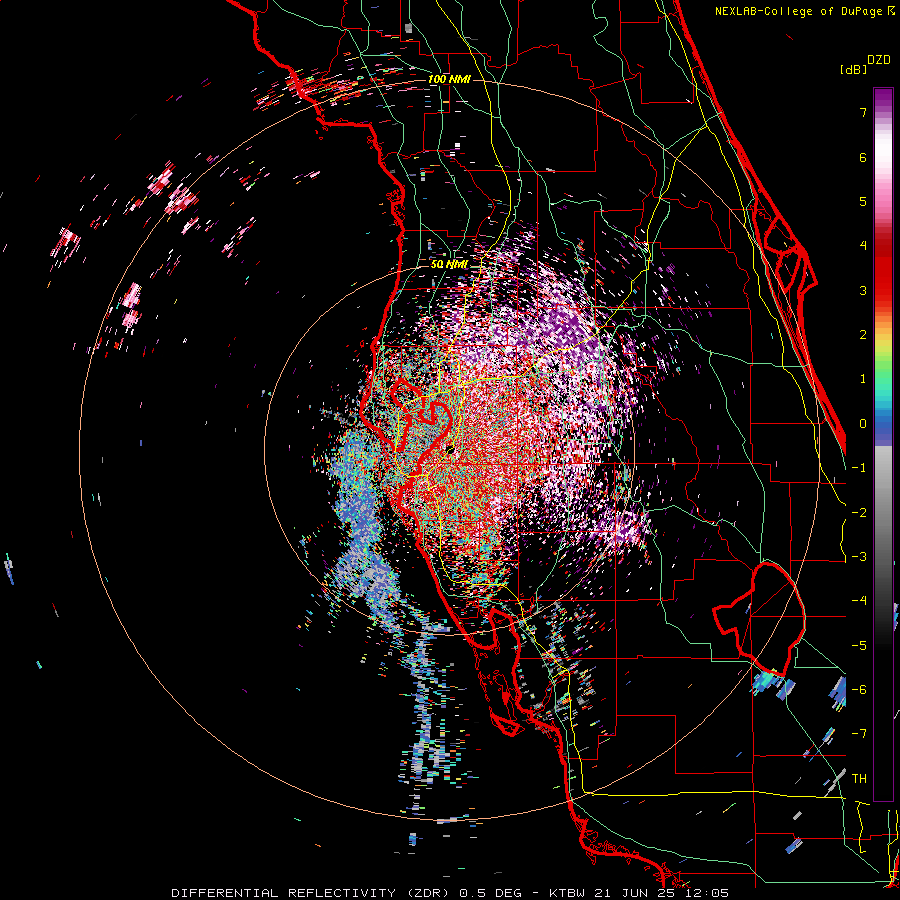Click the 5 value on the color scale
Screen dimensions: 900x900
[x=863, y=201]
